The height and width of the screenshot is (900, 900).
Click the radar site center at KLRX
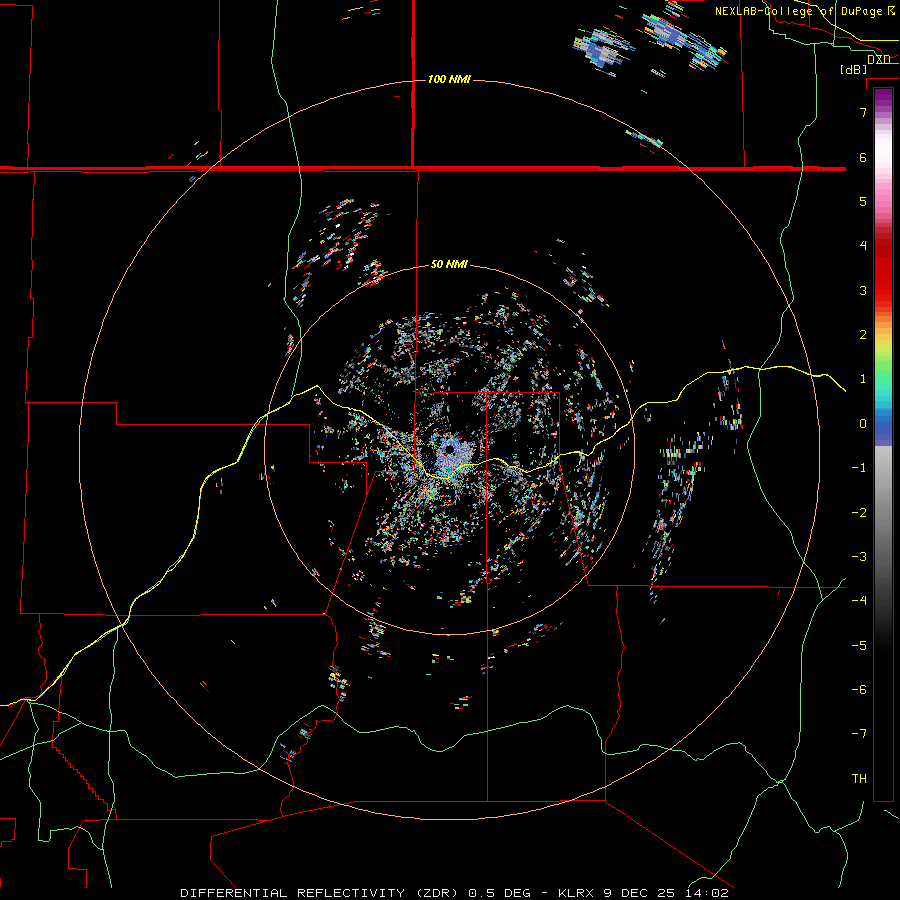(449, 450)
